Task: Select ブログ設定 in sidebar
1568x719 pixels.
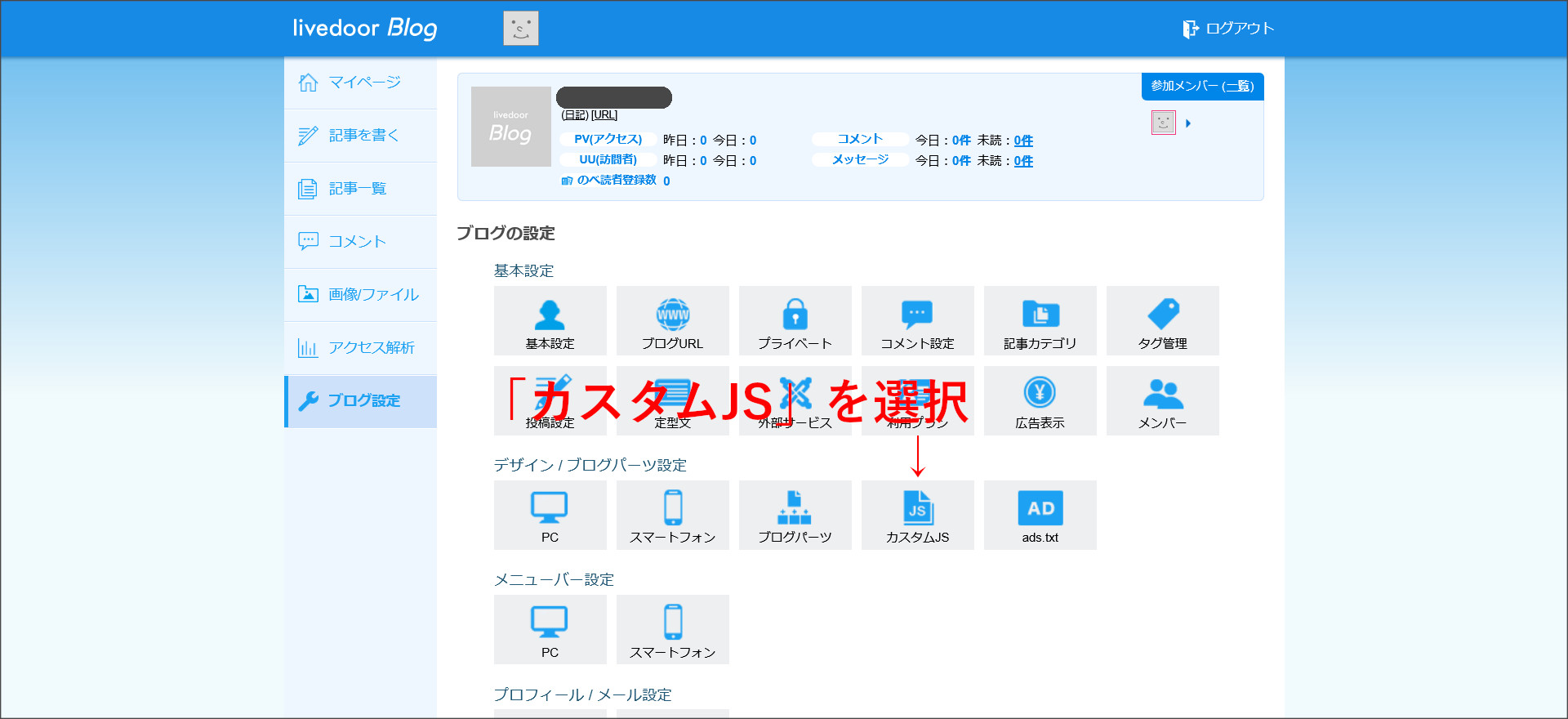Action: point(360,401)
